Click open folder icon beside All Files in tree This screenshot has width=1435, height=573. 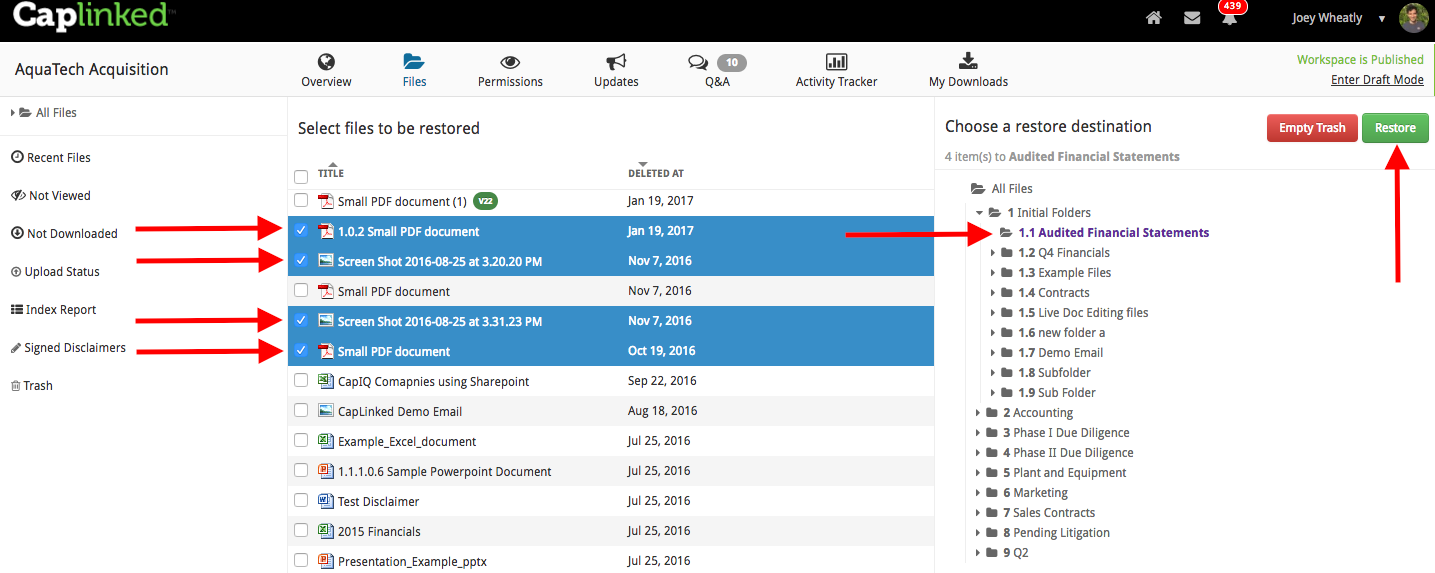978,189
